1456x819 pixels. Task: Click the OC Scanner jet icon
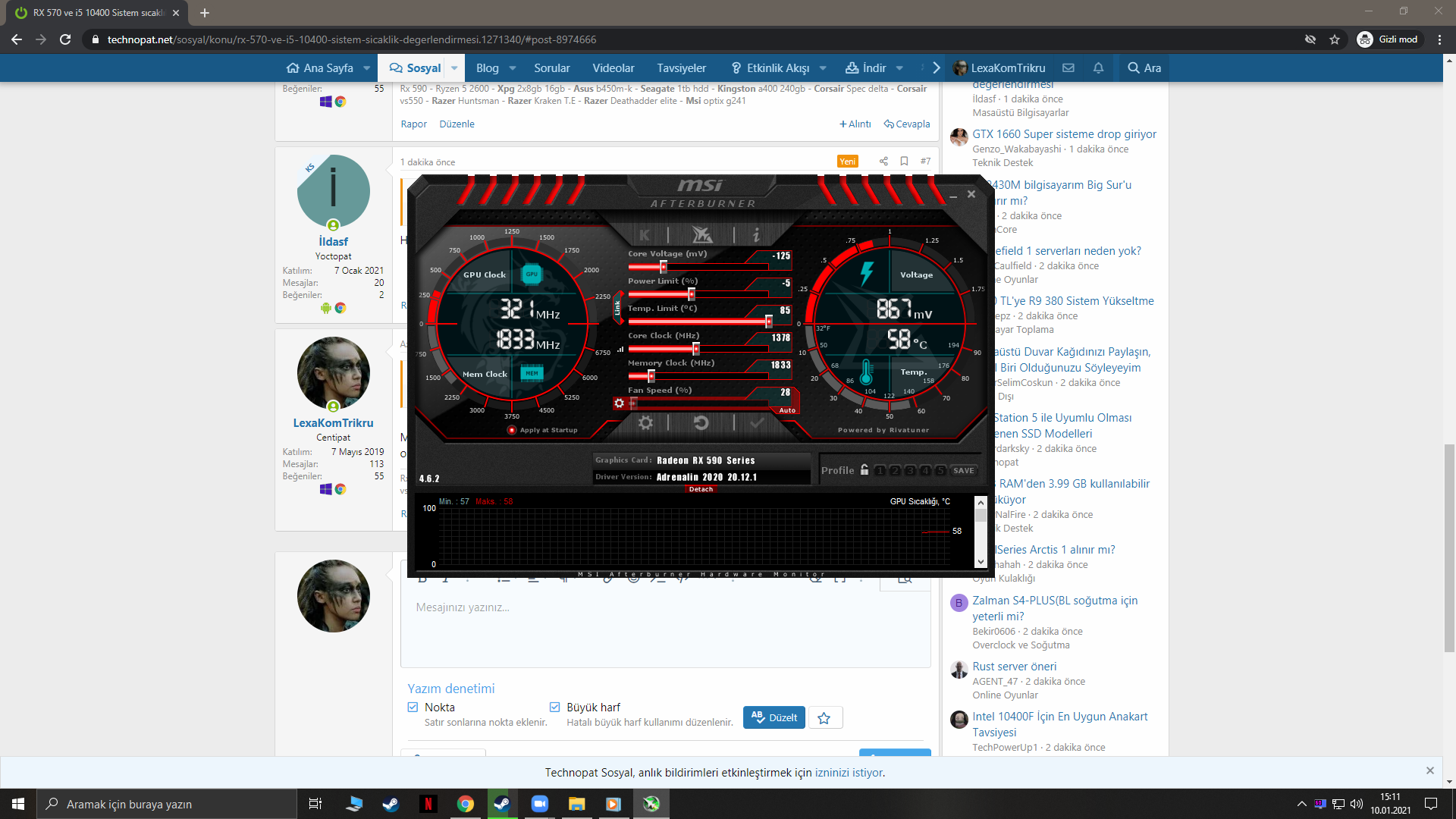(701, 235)
